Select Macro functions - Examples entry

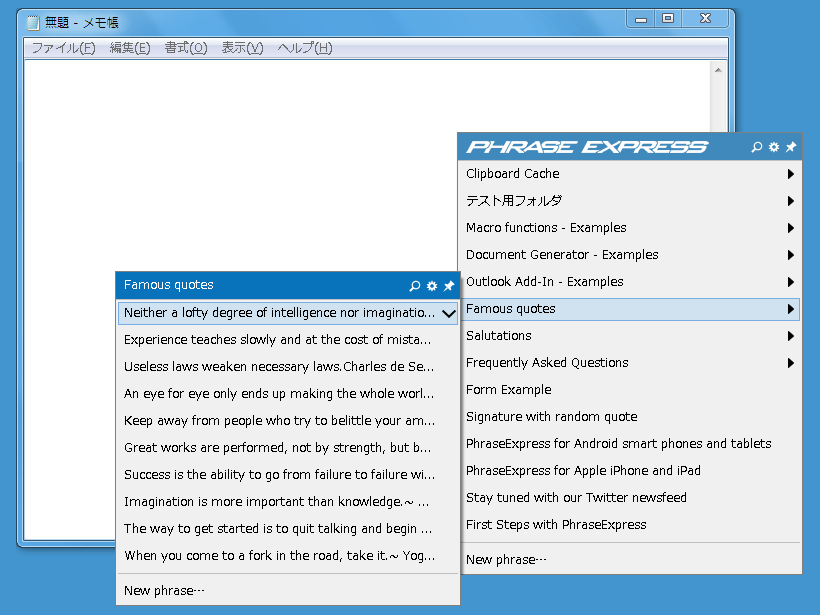click(x=630, y=228)
